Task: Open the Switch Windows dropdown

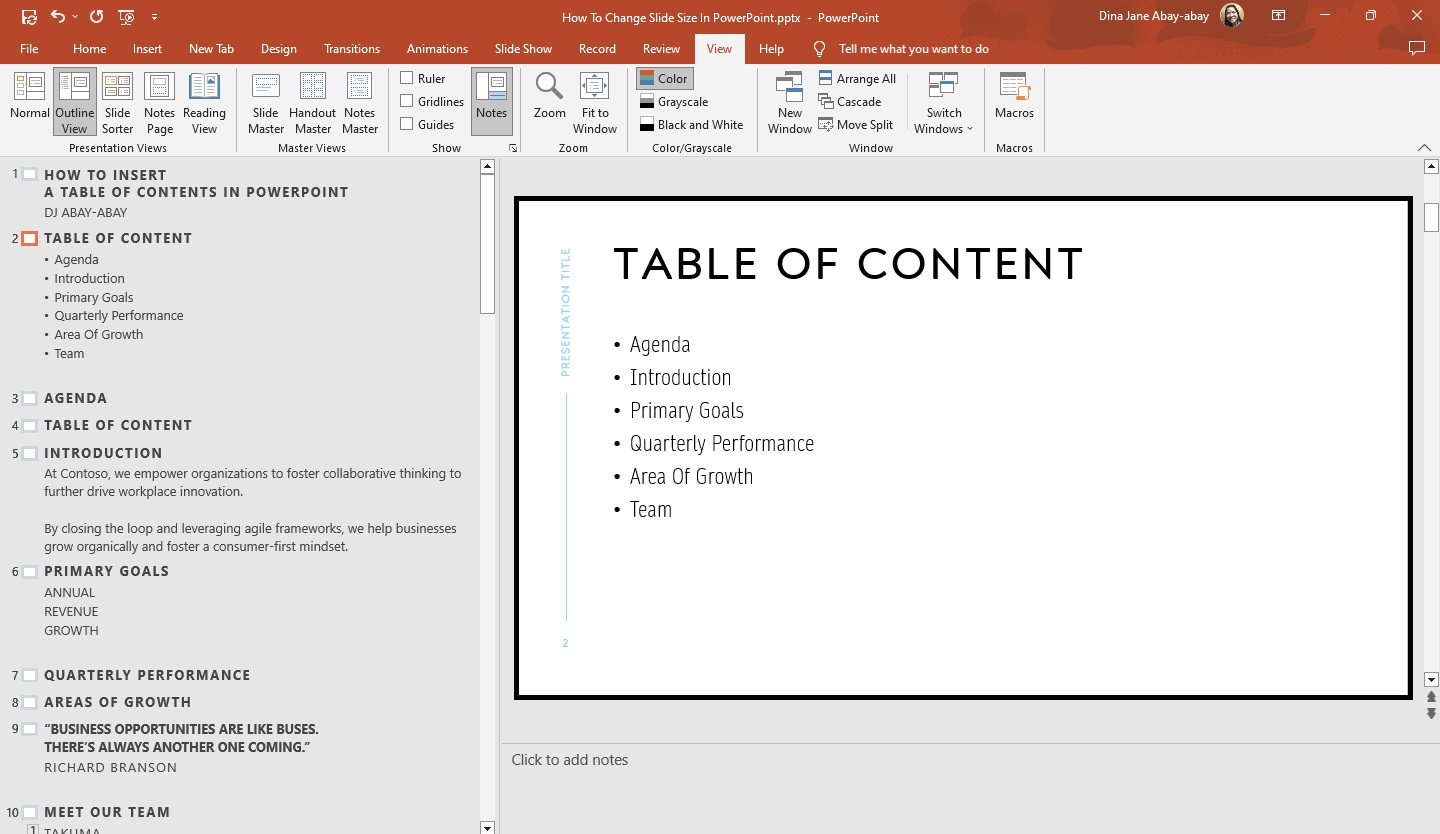Action: click(942, 100)
